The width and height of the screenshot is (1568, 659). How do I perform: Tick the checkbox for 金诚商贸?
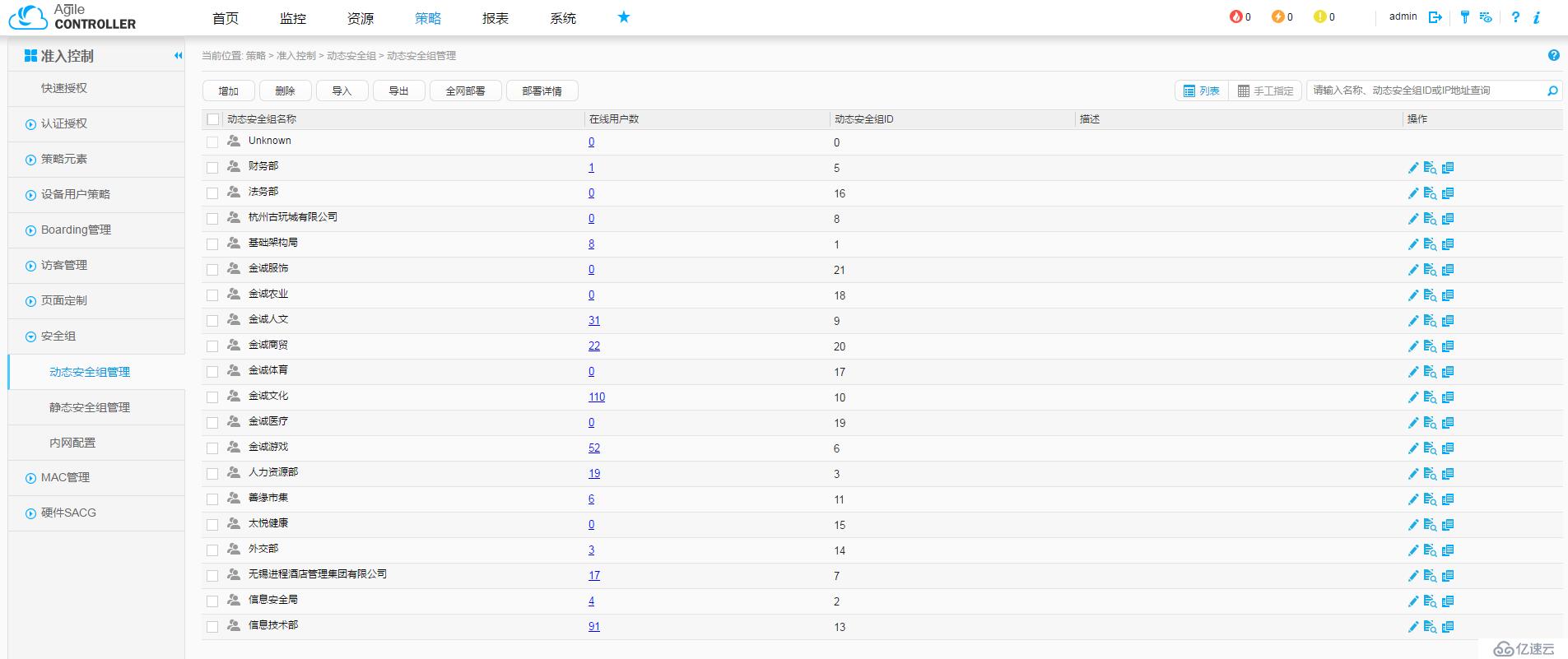point(212,346)
